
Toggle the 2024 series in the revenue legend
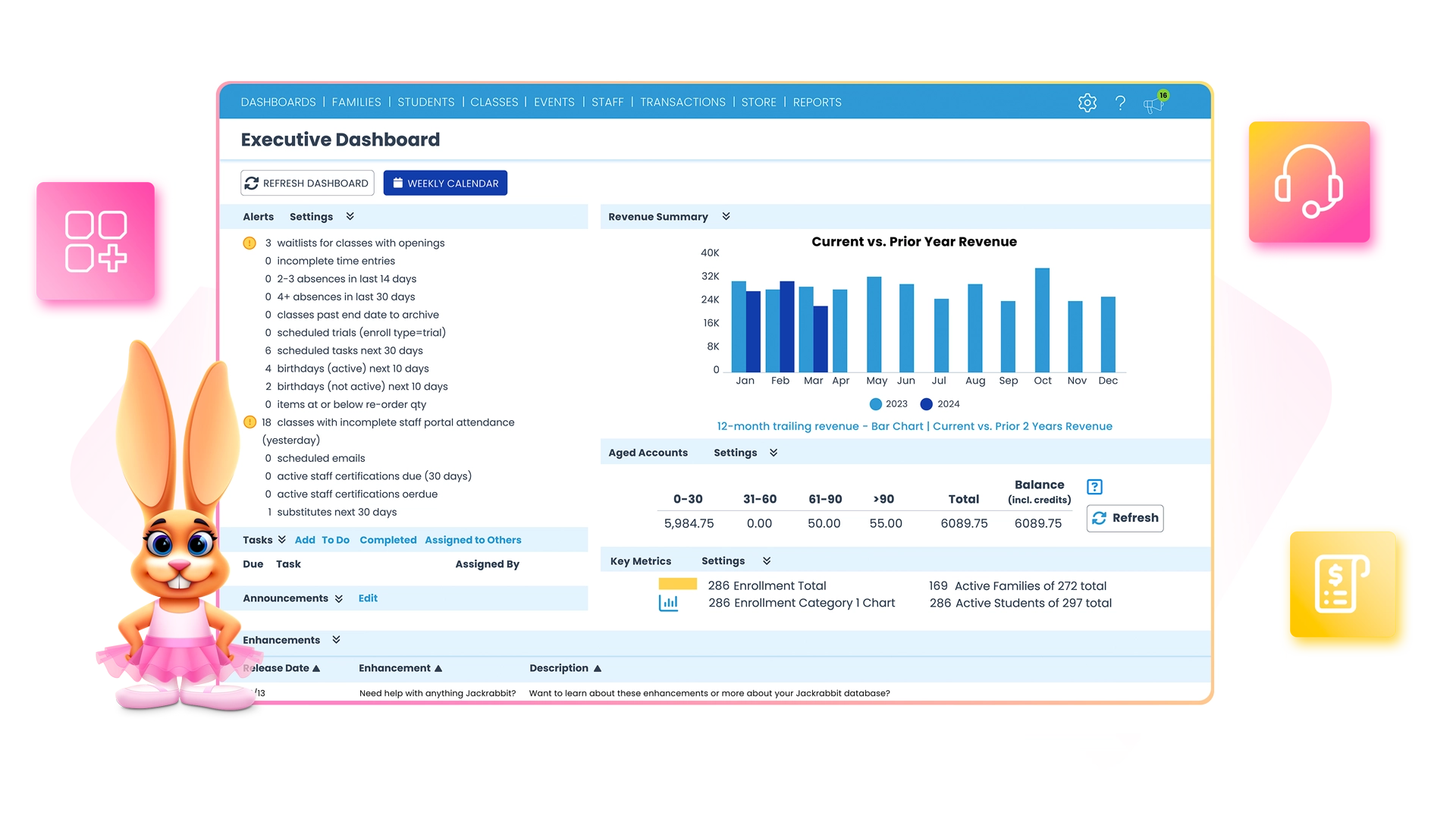pyautogui.click(x=940, y=404)
